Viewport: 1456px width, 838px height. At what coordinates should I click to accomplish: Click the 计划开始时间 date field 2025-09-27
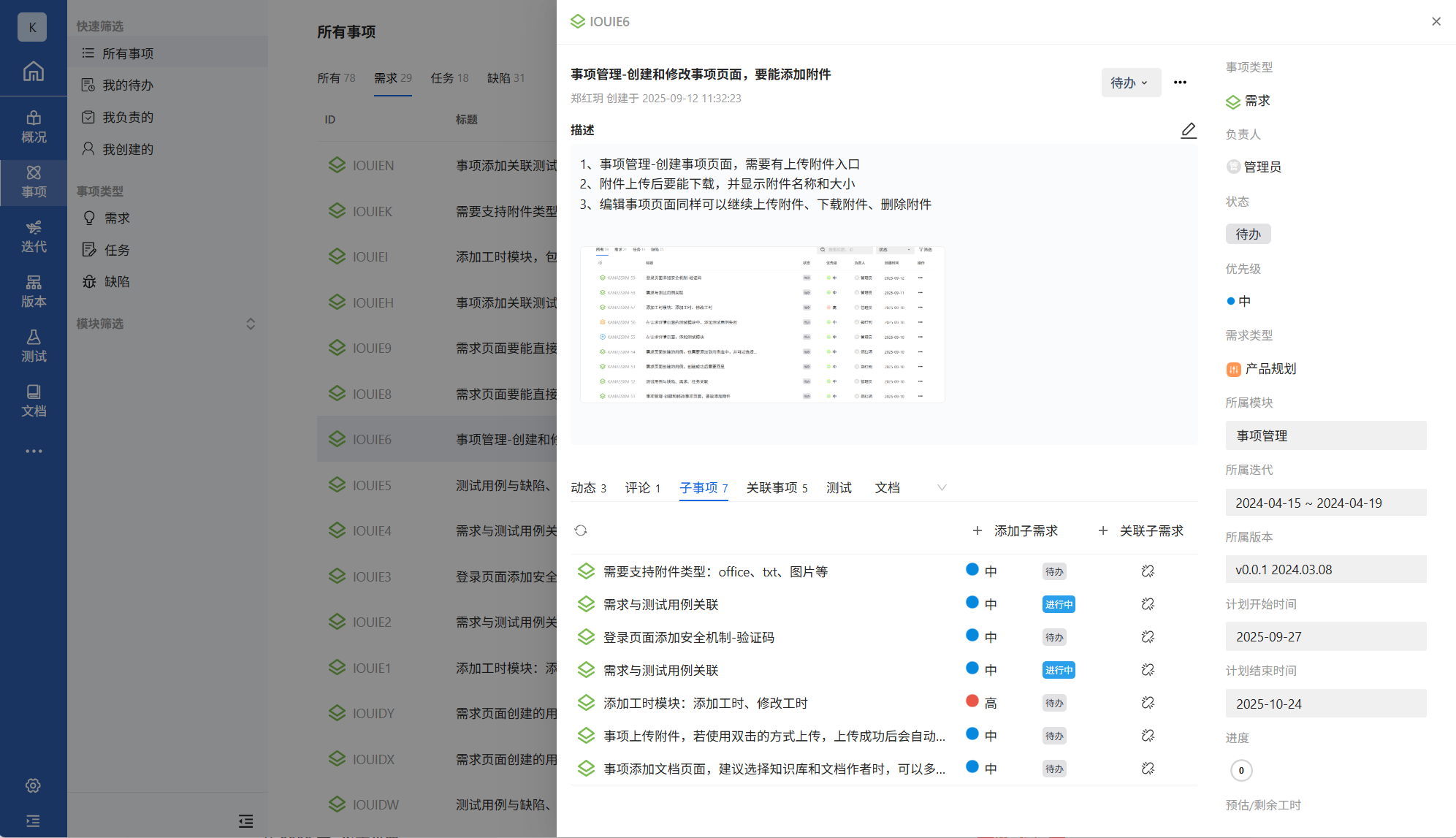(x=1325, y=636)
